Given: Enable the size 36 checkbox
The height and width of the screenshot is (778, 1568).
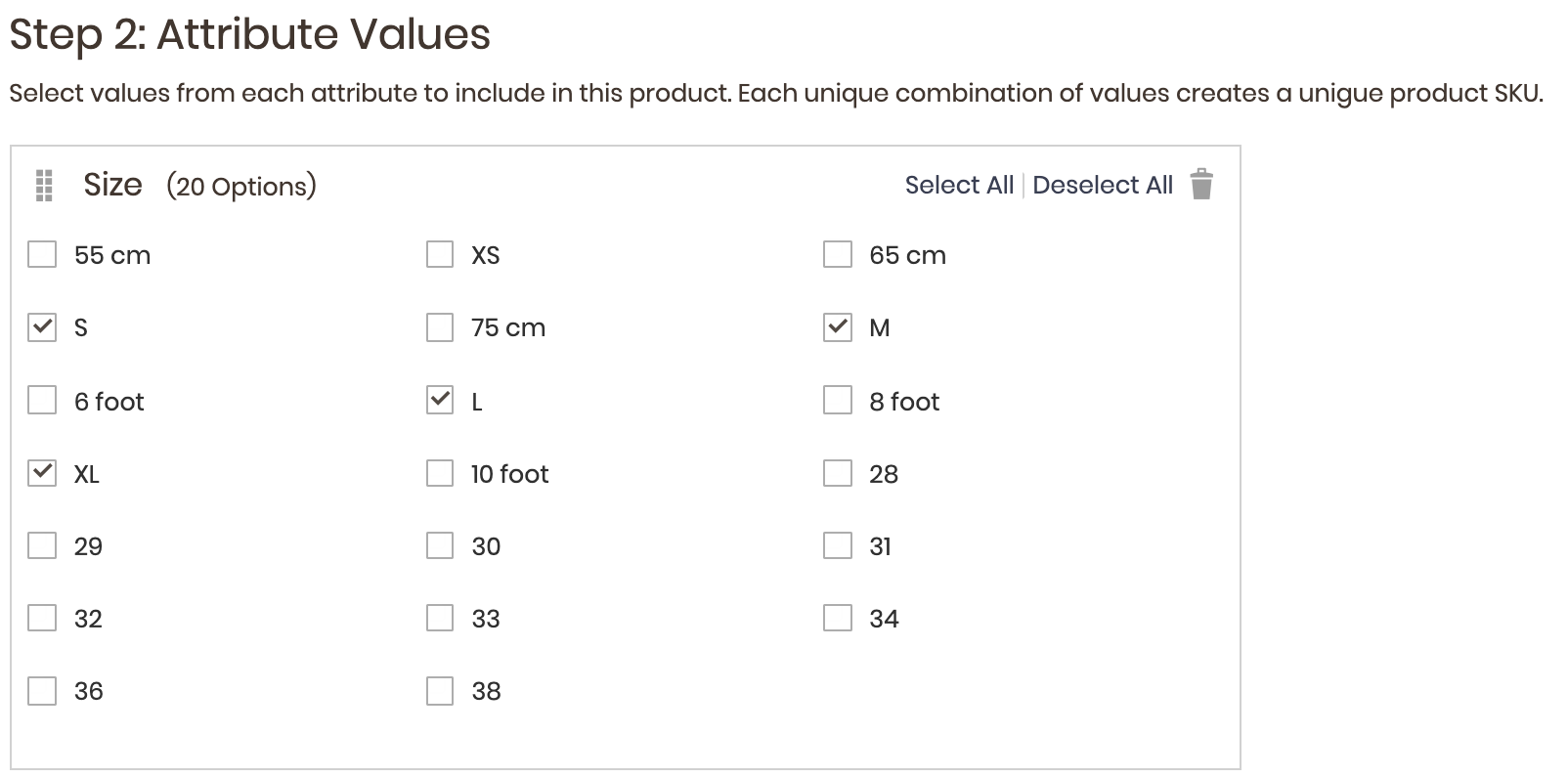Looking at the screenshot, I should [x=42, y=691].
